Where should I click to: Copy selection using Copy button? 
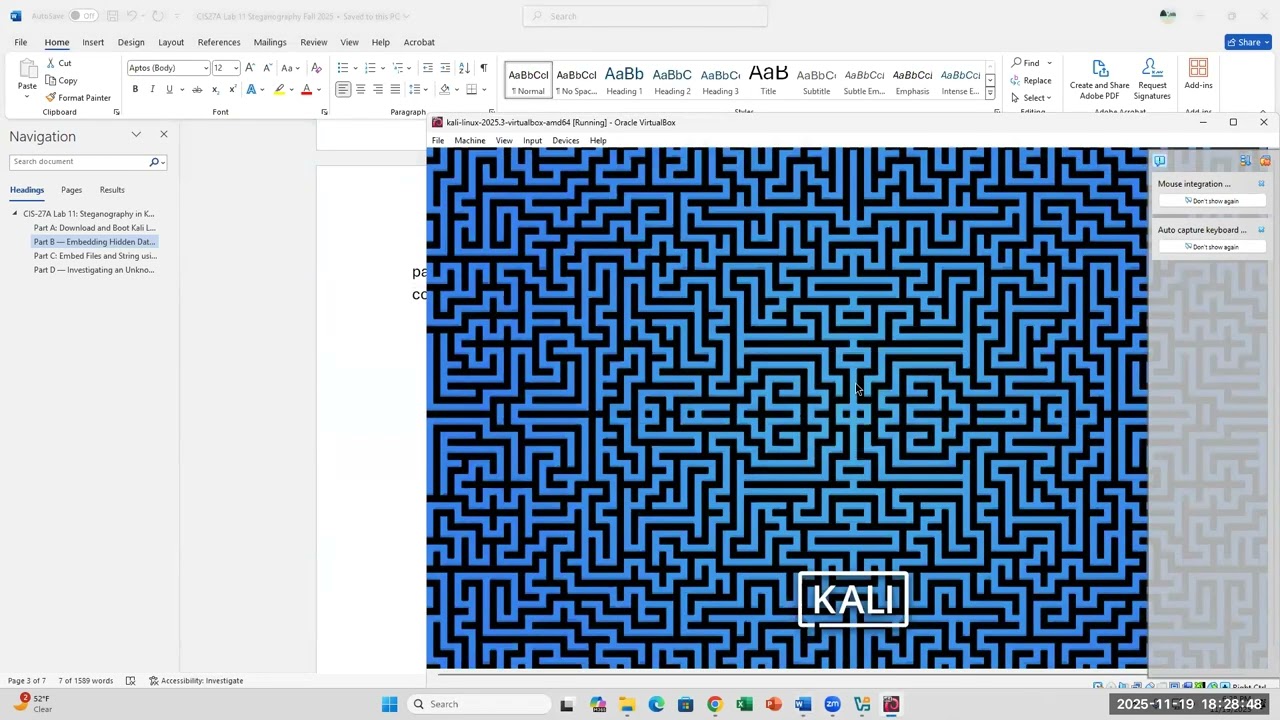tap(61, 80)
